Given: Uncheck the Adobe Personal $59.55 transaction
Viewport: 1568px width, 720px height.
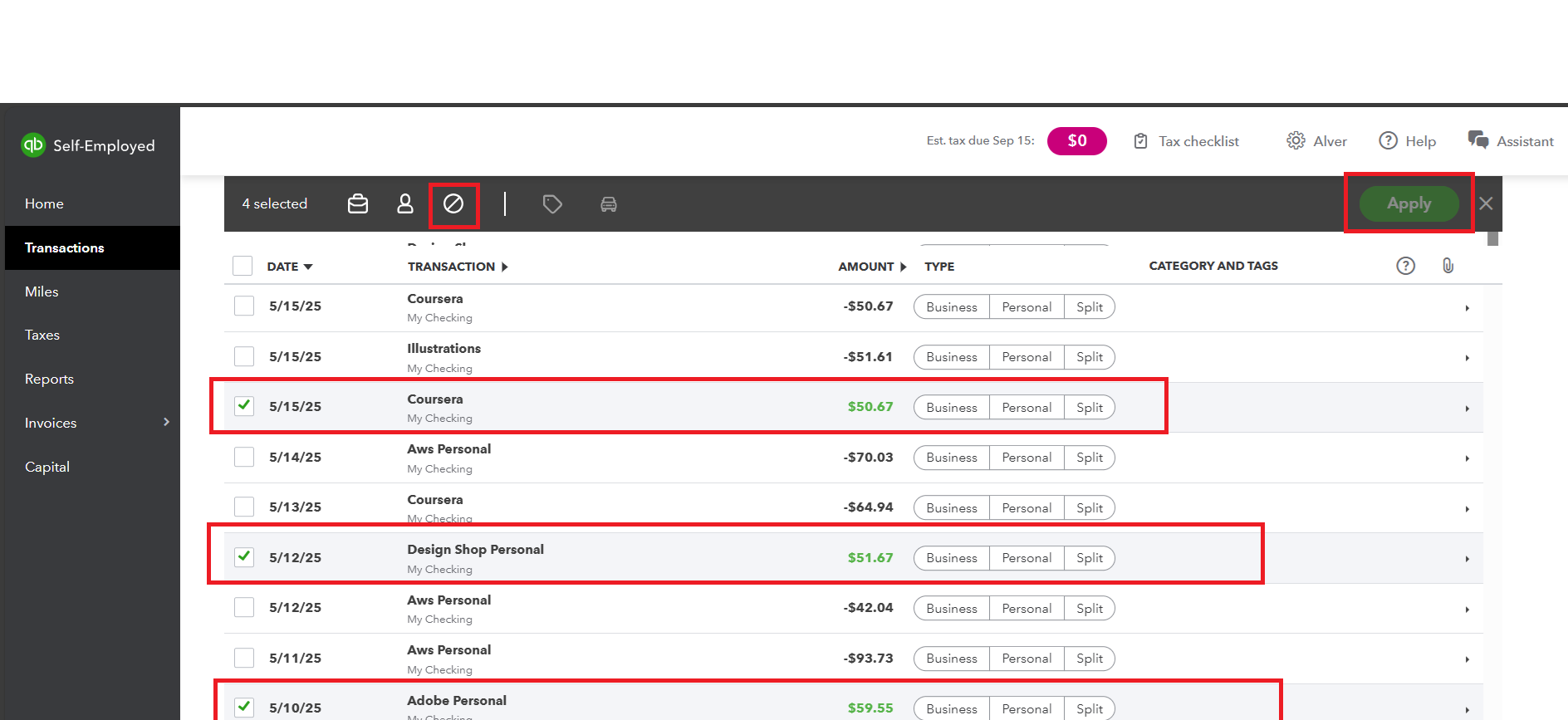Looking at the screenshot, I should tap(244, 707).
